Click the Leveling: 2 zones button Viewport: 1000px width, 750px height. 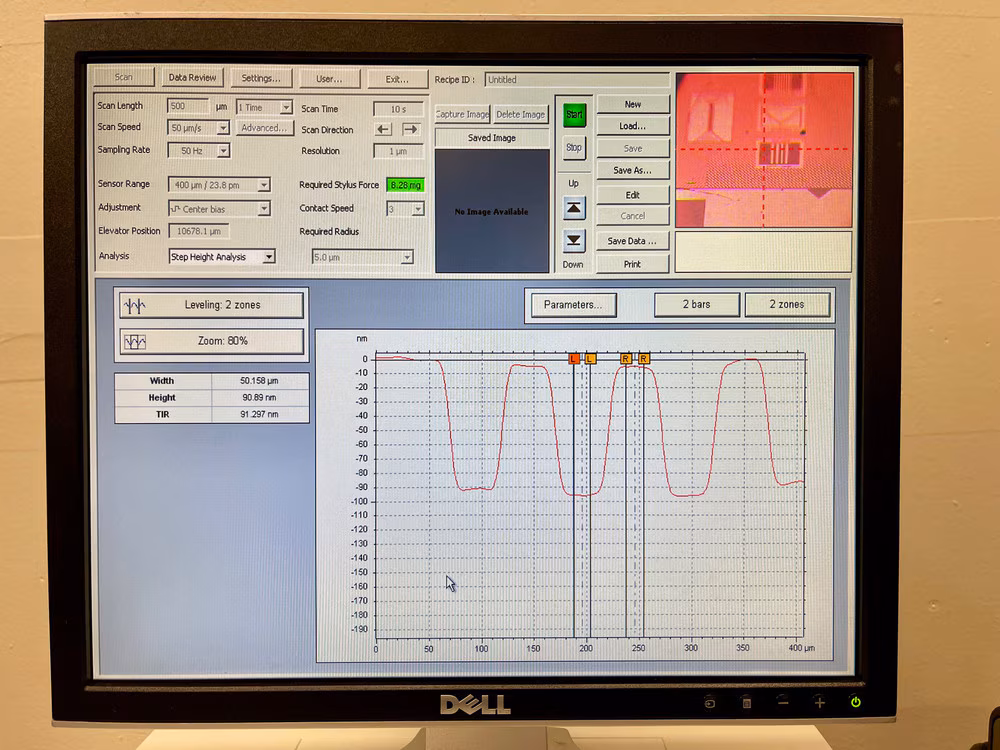click(211, 305)
